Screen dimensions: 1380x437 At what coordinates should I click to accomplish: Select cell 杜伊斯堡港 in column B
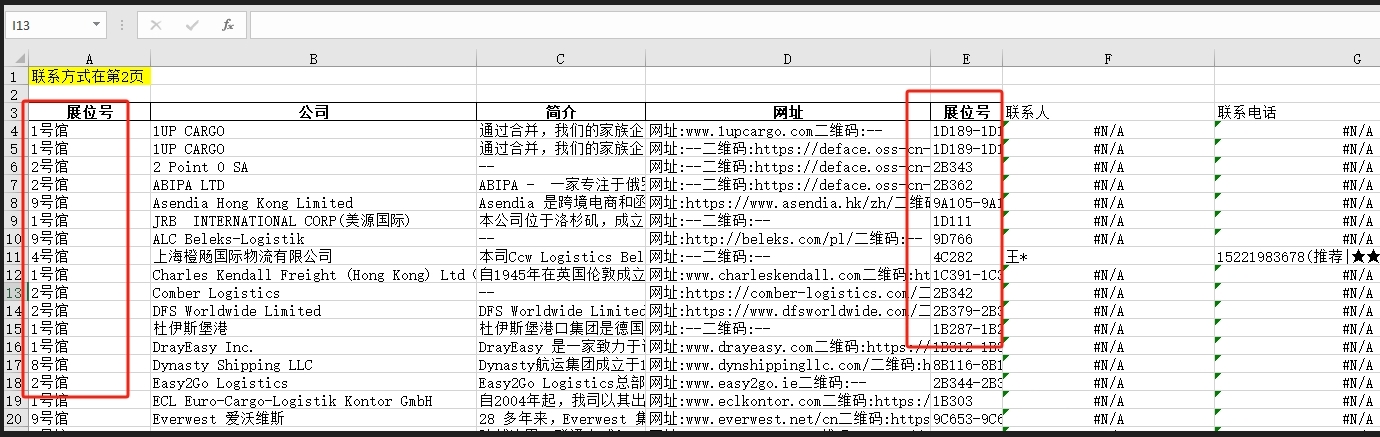coord(313,328)
